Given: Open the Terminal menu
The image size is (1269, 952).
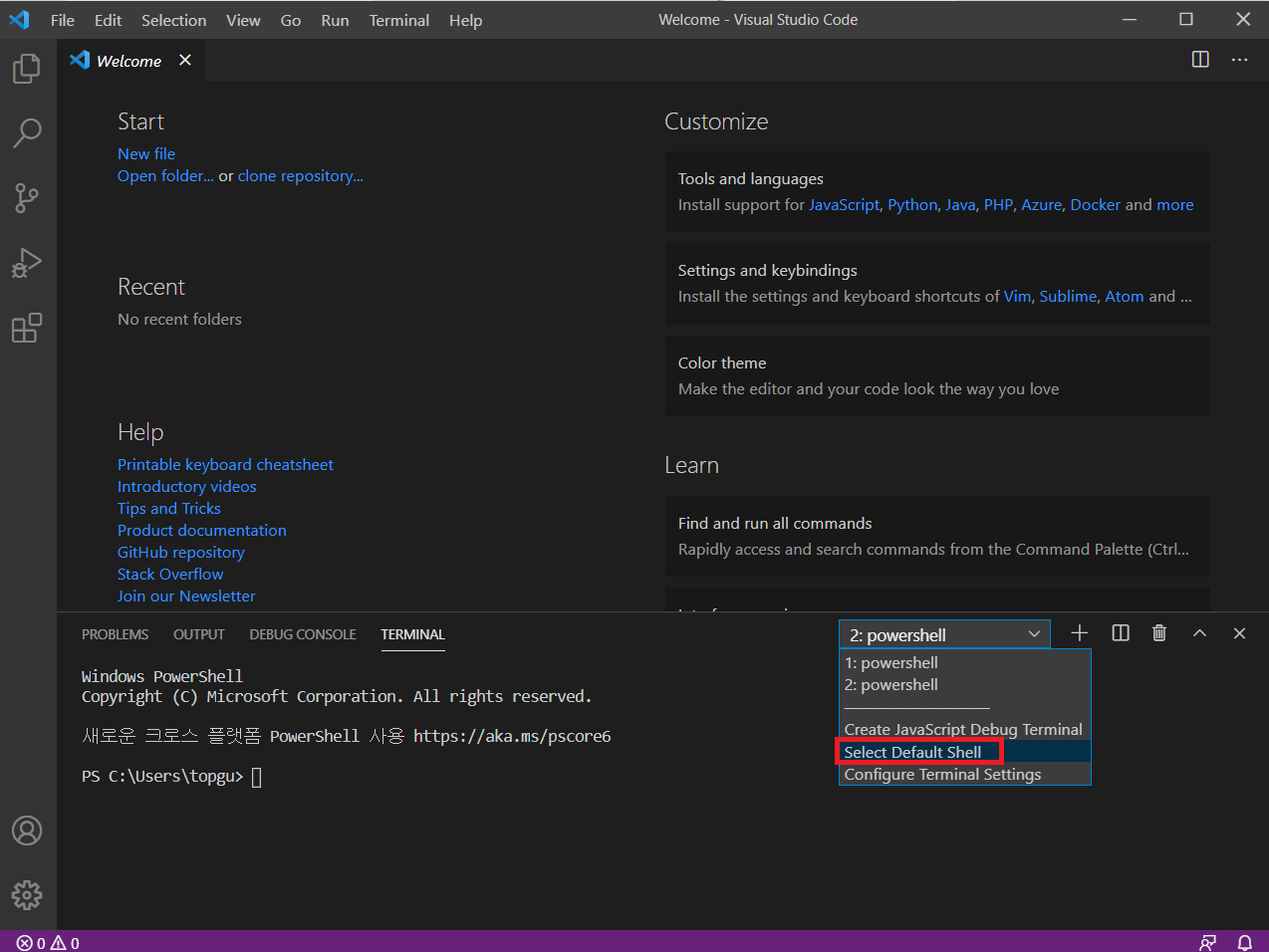Looking at the screenshot, I should (399, 20).
